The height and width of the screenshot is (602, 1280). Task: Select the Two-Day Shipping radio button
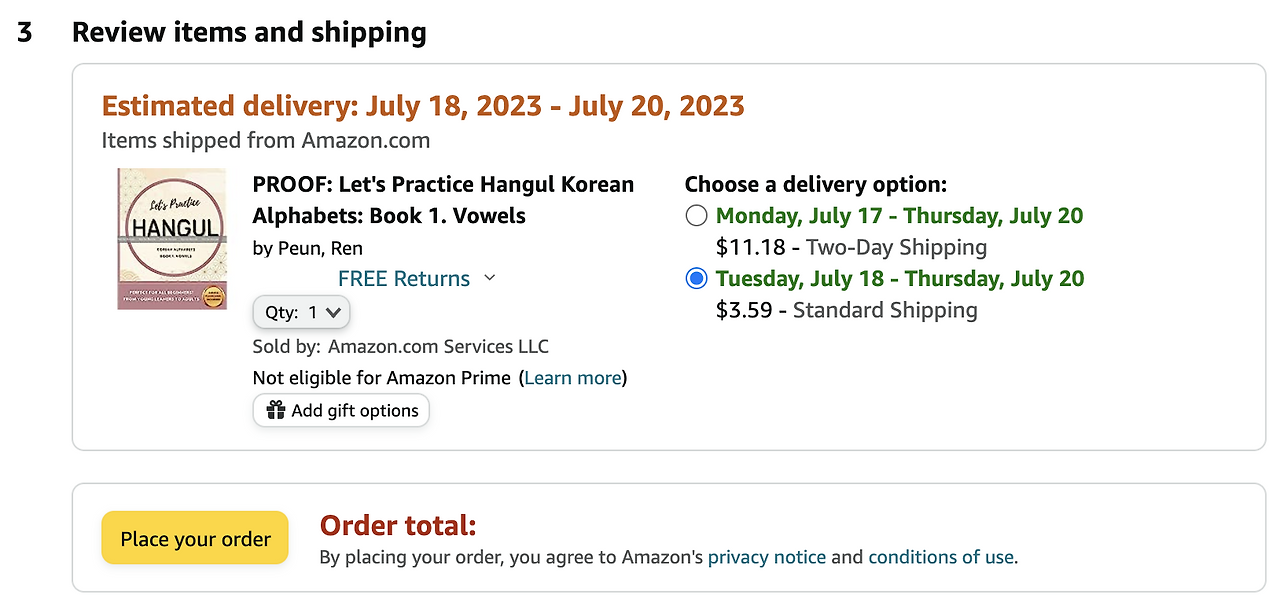tap(697, 216)
